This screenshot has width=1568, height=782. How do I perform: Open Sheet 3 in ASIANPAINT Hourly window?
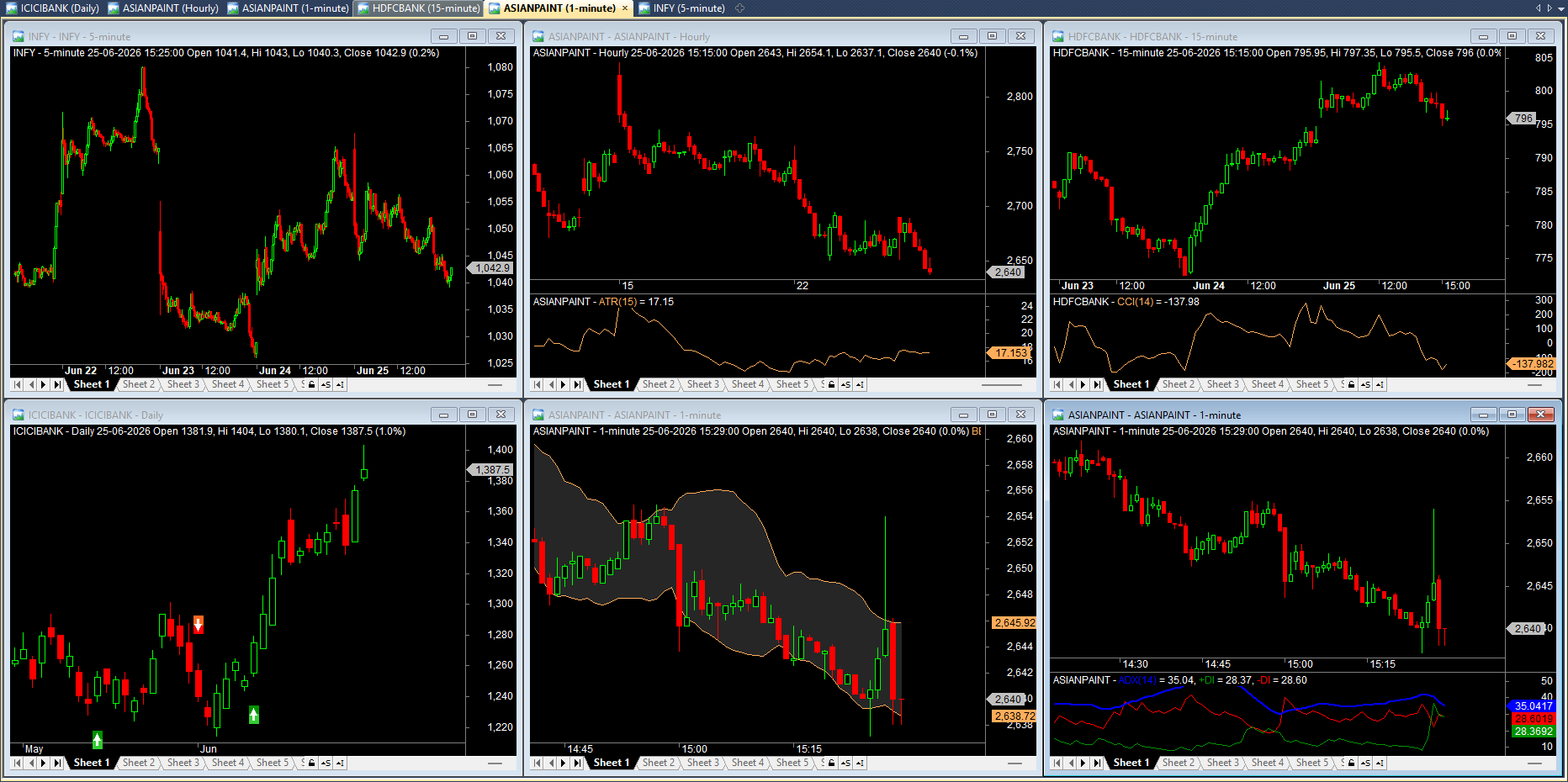[703, 384]
